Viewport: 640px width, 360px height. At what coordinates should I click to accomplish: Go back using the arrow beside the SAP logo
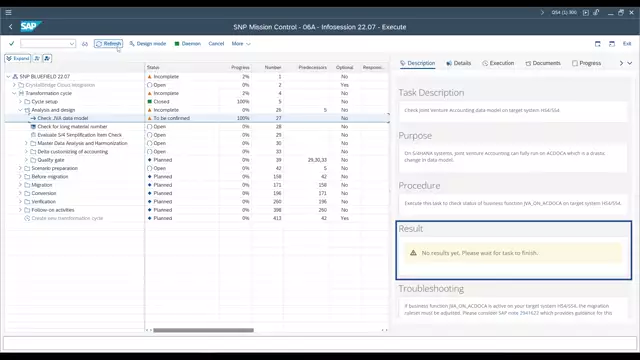pos(11,27)
